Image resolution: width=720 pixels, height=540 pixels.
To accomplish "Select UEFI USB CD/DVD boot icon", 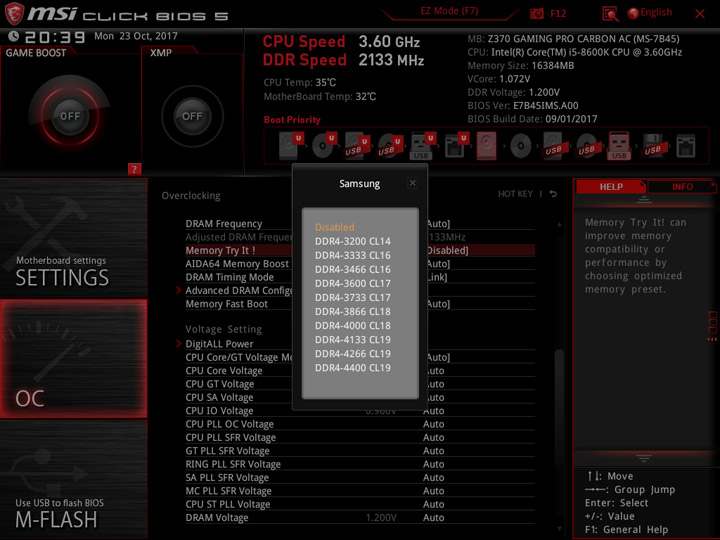I will 390,146.
